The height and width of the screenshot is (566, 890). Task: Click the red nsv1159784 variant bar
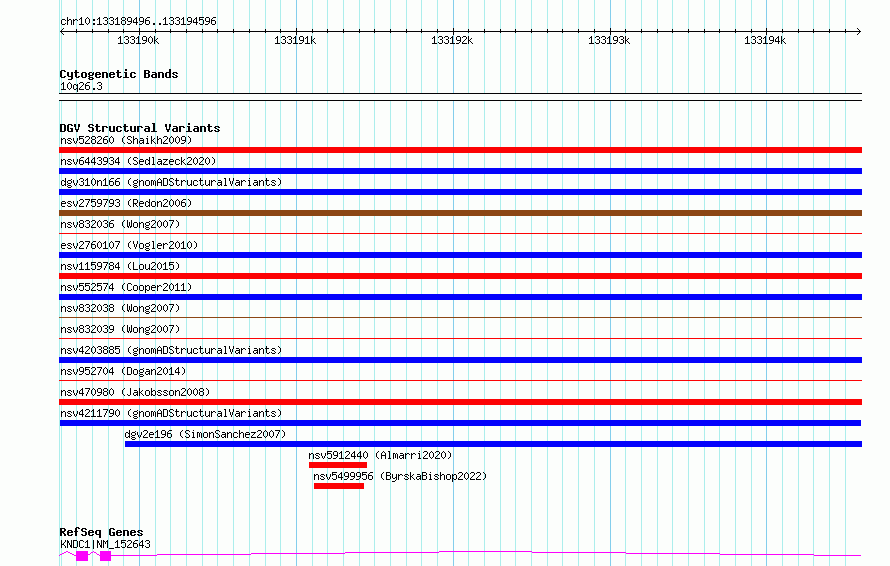(460, 276)
